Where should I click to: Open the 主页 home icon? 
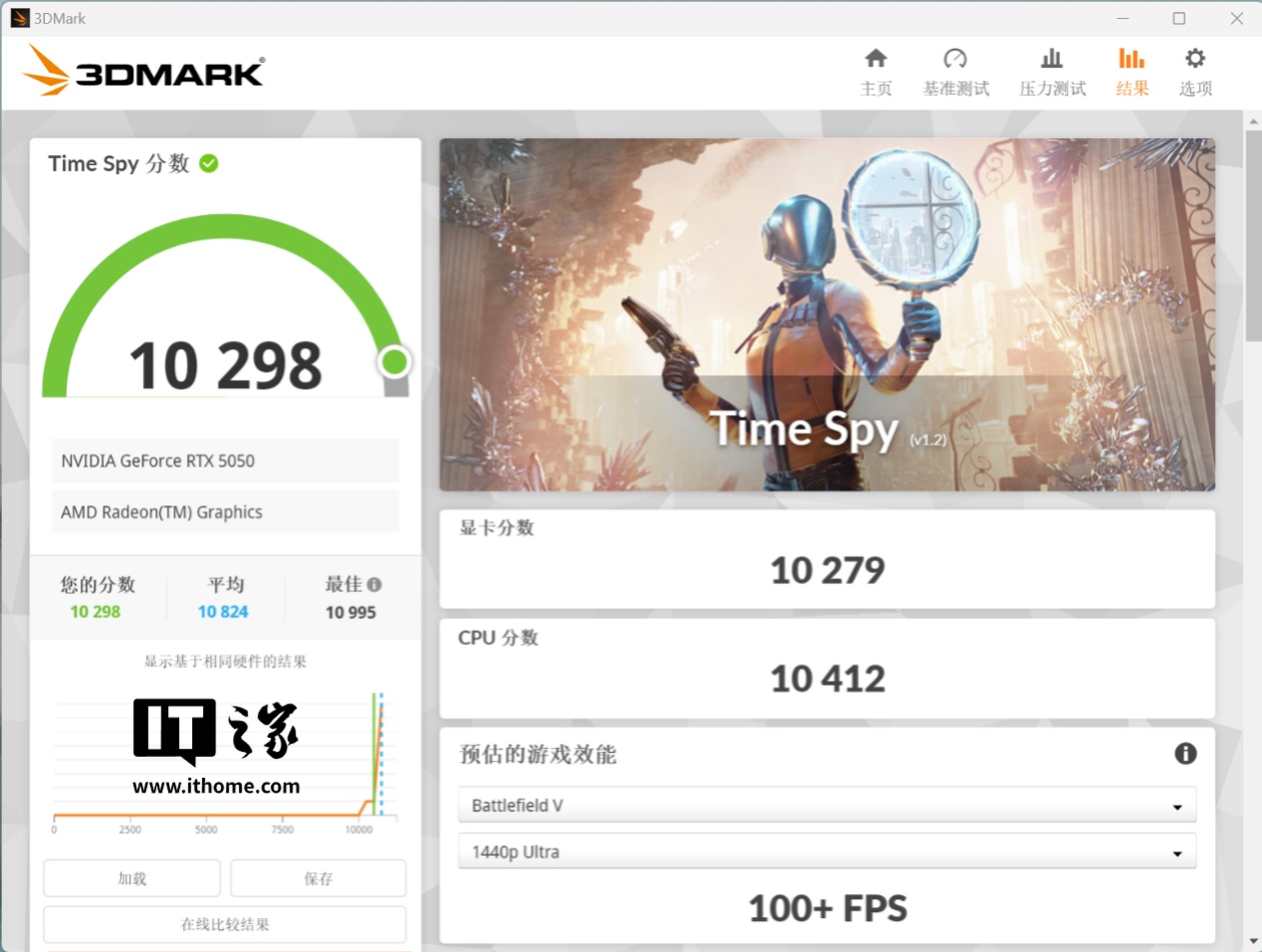click(x=876, y=59)
